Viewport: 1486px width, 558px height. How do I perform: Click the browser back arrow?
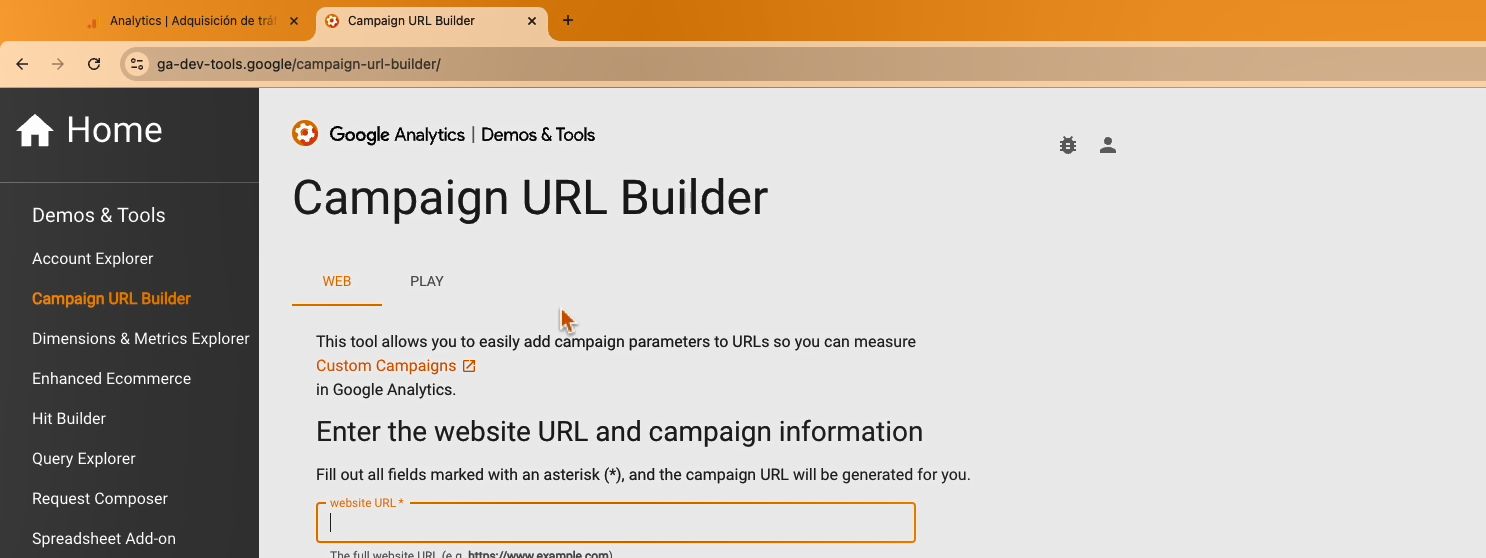tap(22, 64)
